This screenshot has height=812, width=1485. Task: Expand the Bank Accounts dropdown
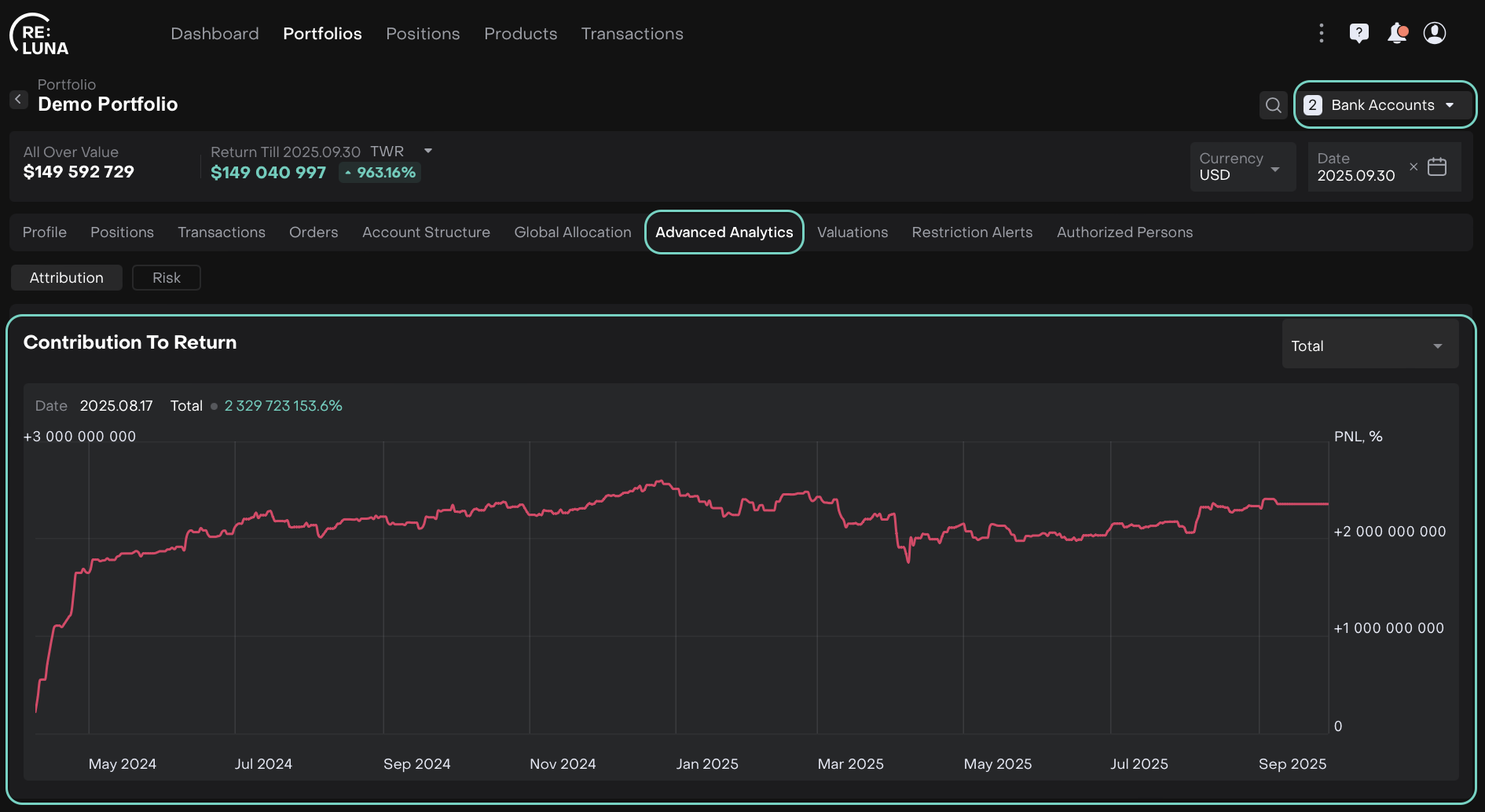(1385, 105)
